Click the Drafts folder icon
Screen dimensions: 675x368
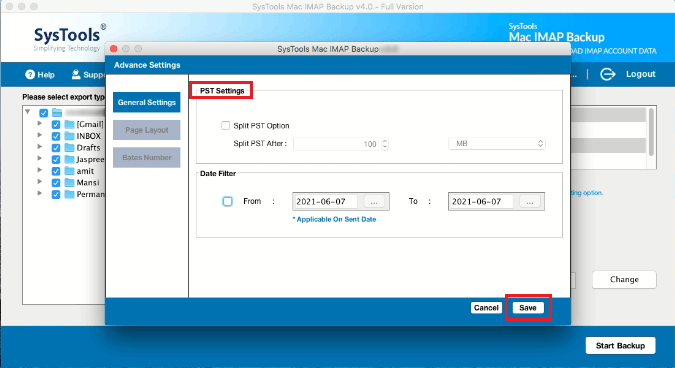[69, 148]
